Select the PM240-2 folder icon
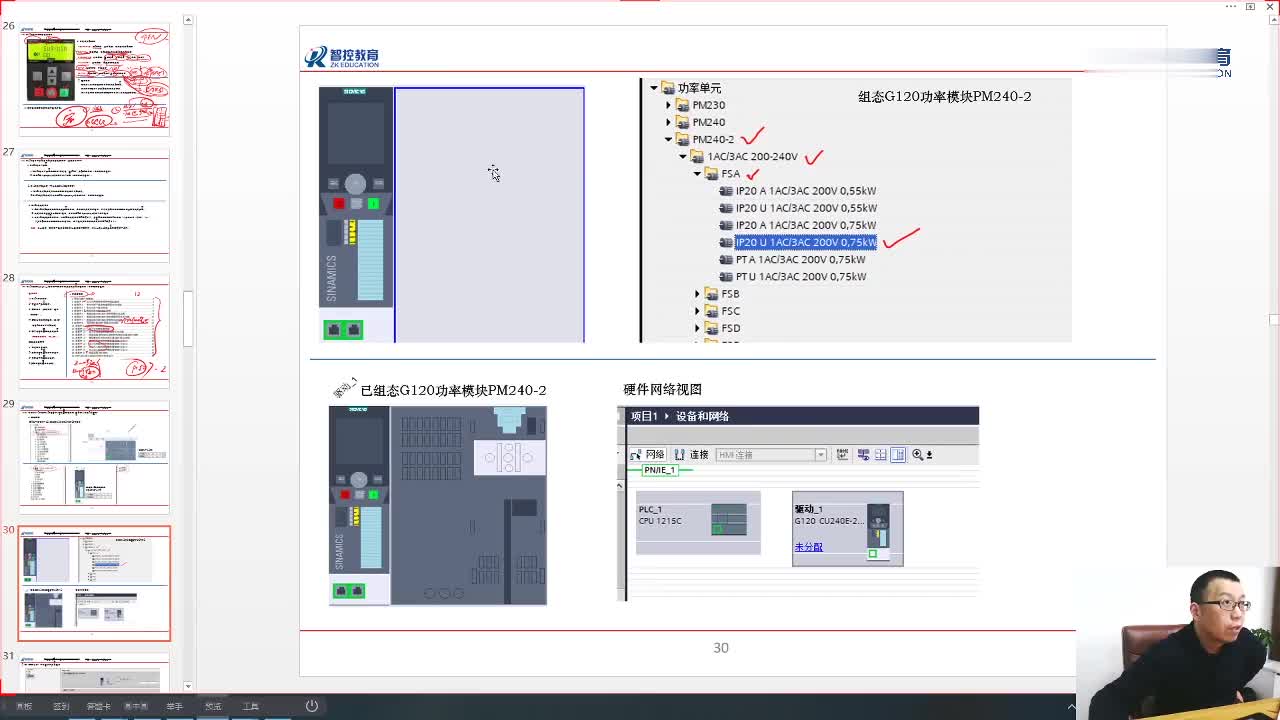The width and height of the screenshot is (1280, 720). pos(682,139)
